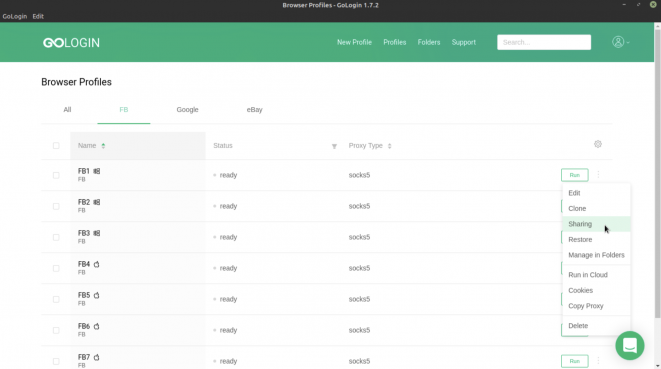Run the FB7 profile
This screenshot has width=661, height=369.
pos(575,361)
